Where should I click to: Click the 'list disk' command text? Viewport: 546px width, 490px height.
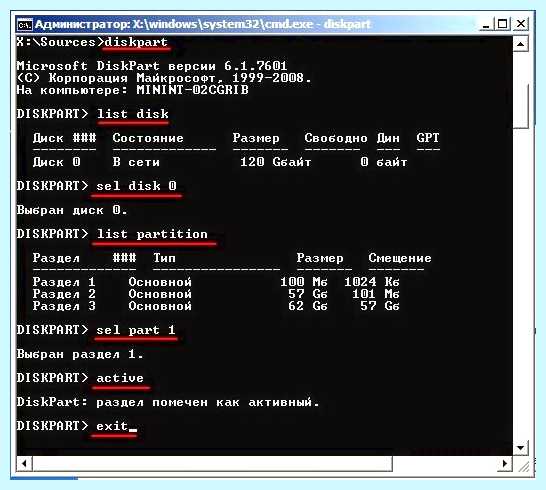tap(133, 114)
